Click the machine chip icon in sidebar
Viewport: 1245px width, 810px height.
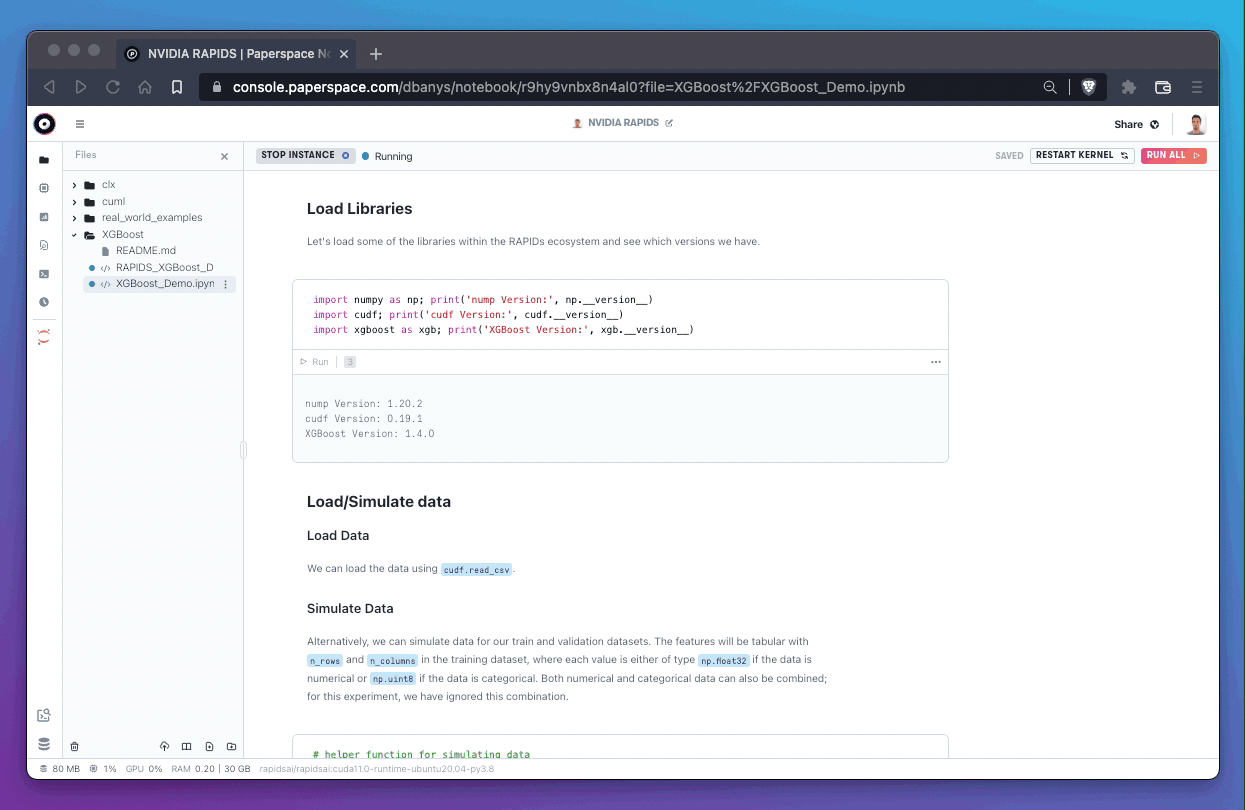(x=44, y=188)
